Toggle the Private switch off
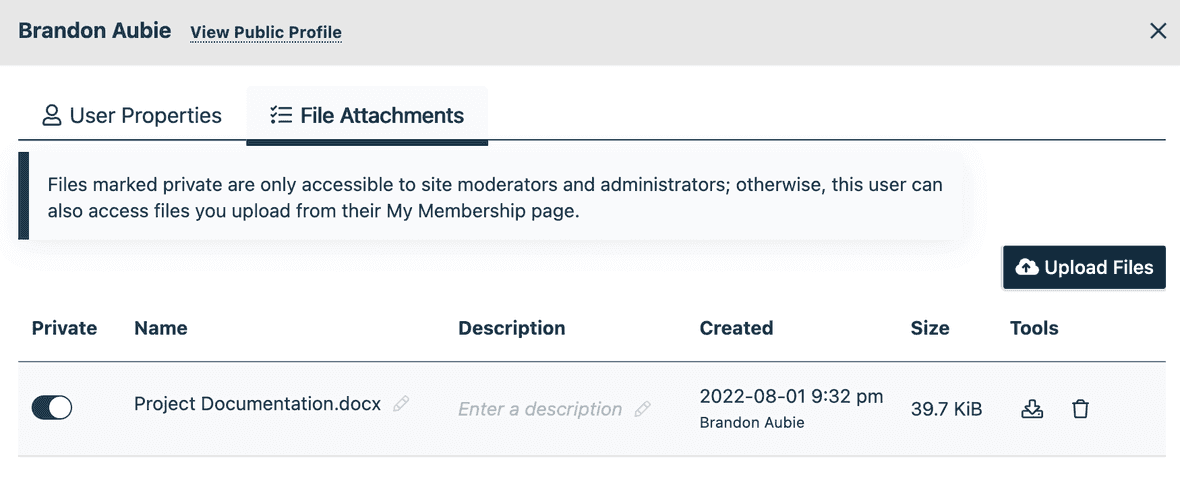 click(52, 407)
